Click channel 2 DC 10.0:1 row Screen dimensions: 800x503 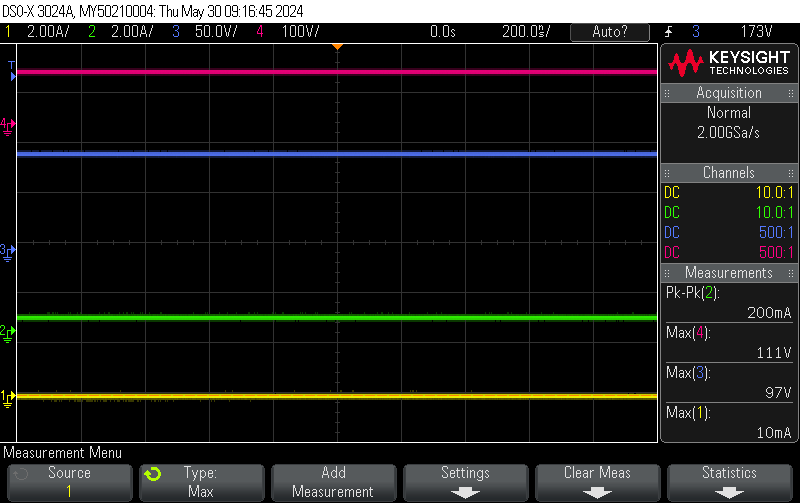coord(729,213)
